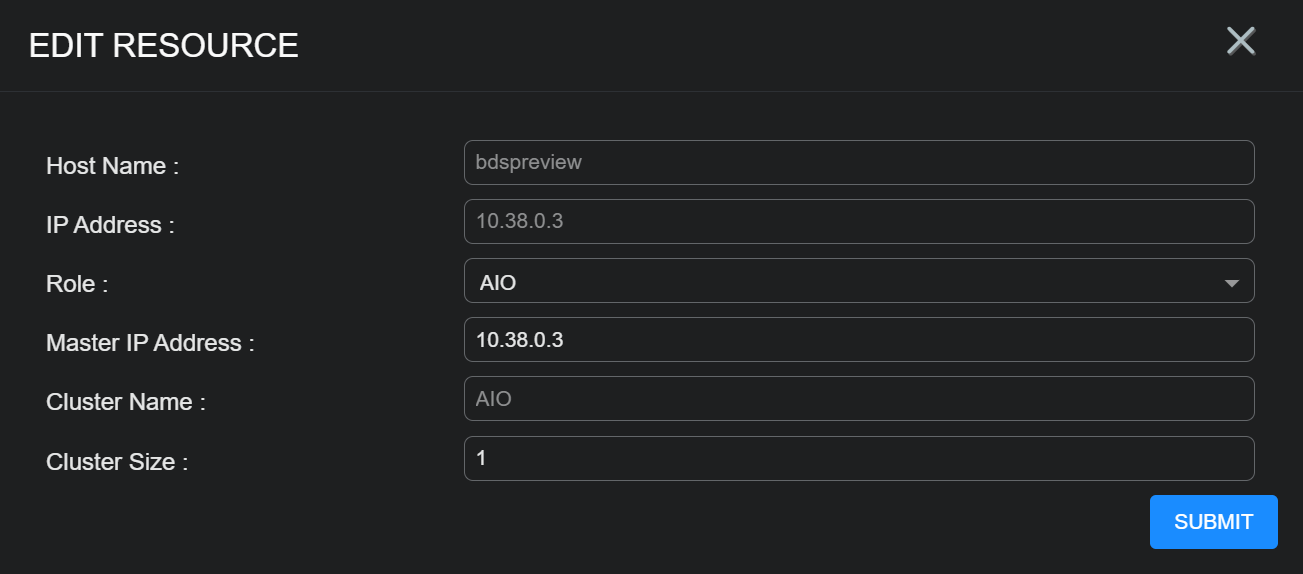
Task: Focus the Host Name input field
Action: click(x=858, y=162)
